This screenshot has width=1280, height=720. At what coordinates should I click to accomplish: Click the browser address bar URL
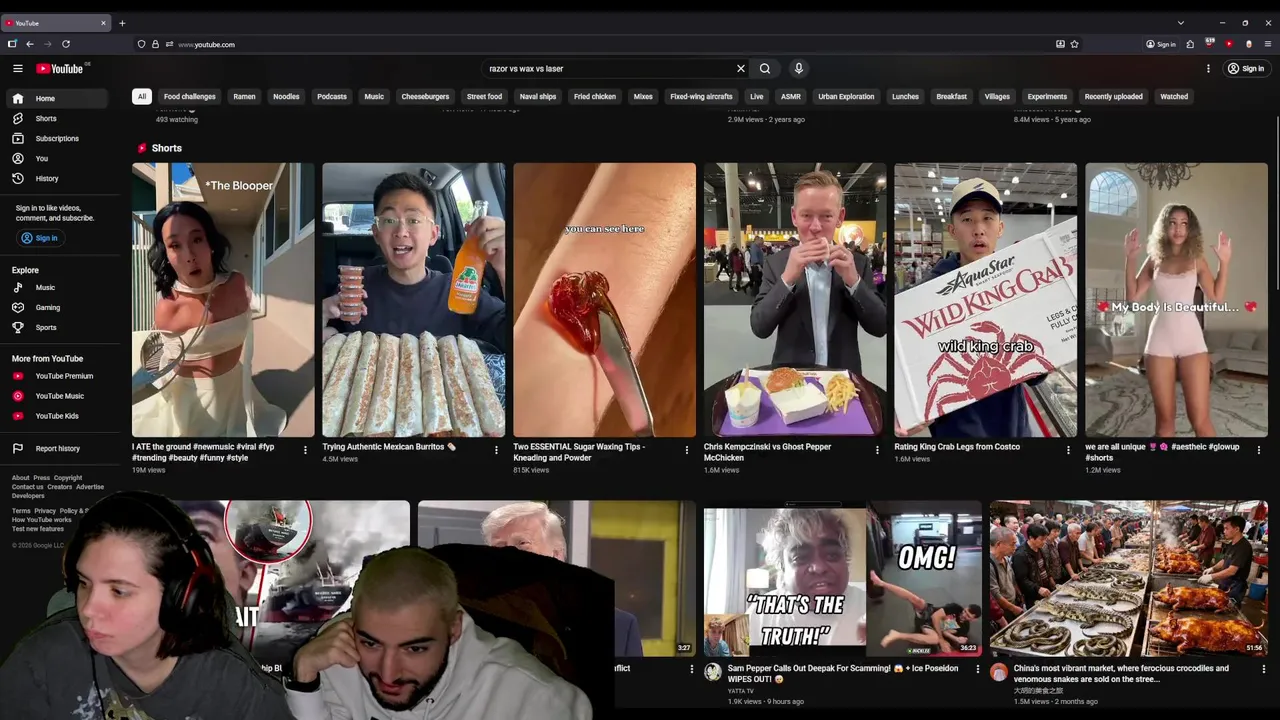point(207,44)
